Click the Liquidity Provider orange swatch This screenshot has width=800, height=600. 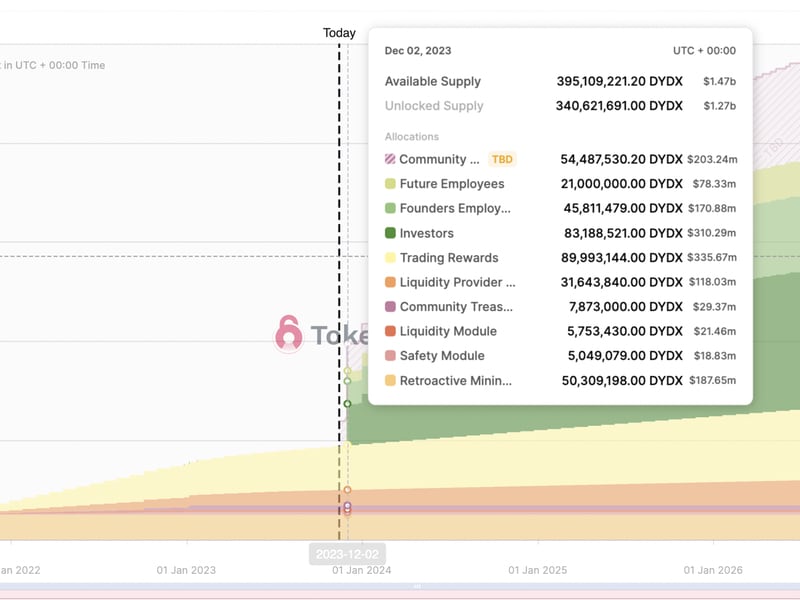(390, 282)
